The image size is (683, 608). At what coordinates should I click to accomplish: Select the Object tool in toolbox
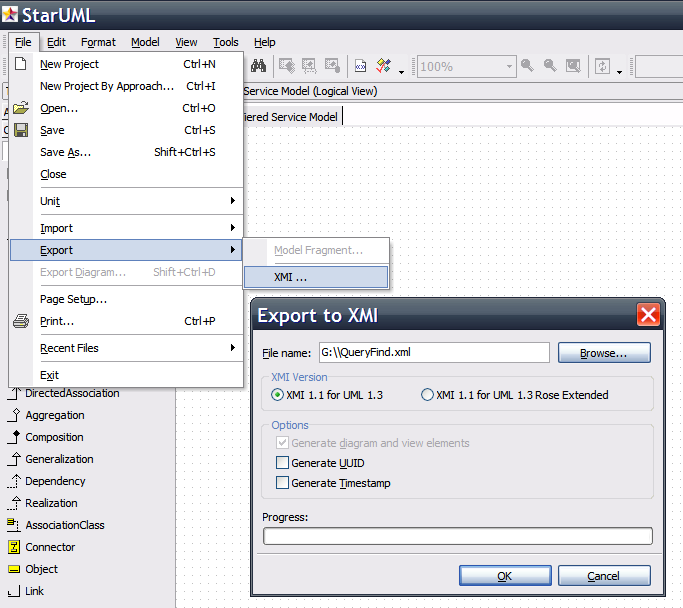[41, 569]
